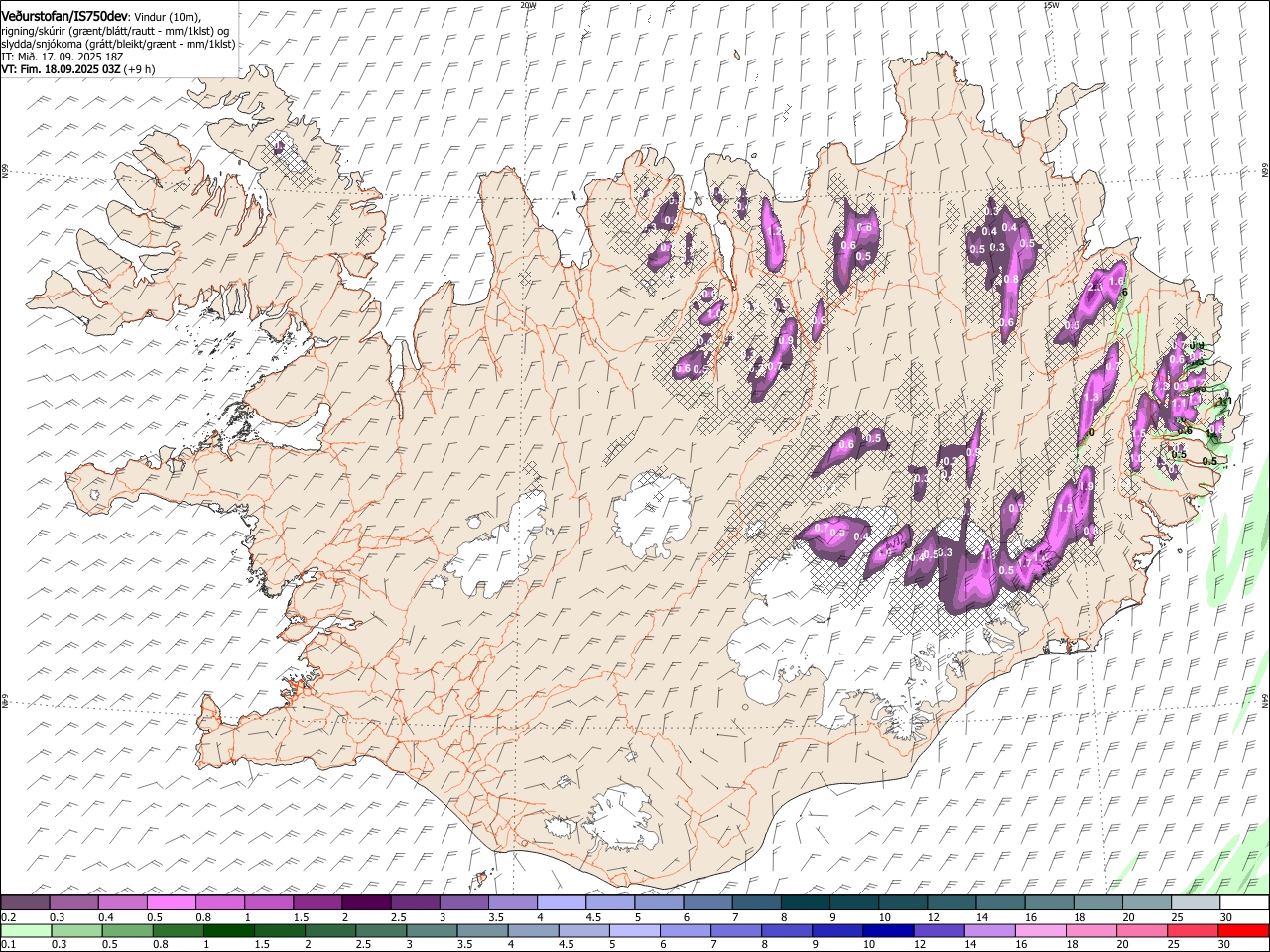Click the 'IT: Mið. 17. 09. 2025 18Z' line
The image size is (1270, 952).
[63, 57]
